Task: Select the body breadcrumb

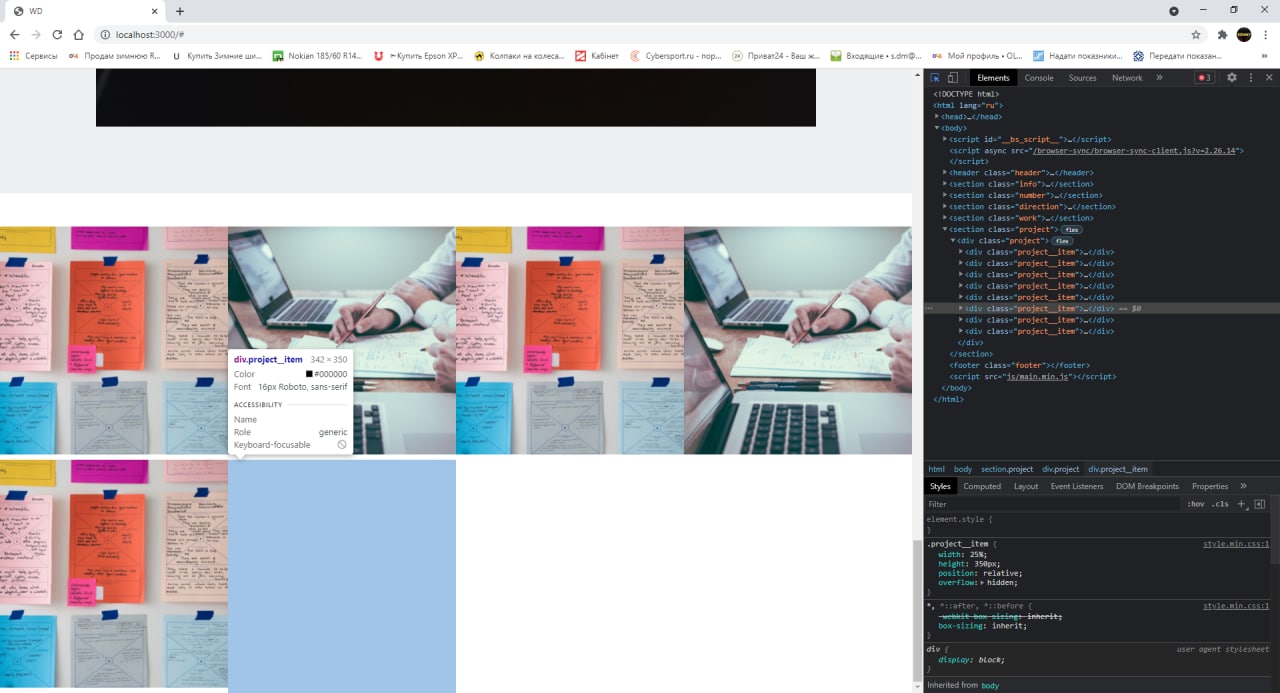Action: pos(962,469)
